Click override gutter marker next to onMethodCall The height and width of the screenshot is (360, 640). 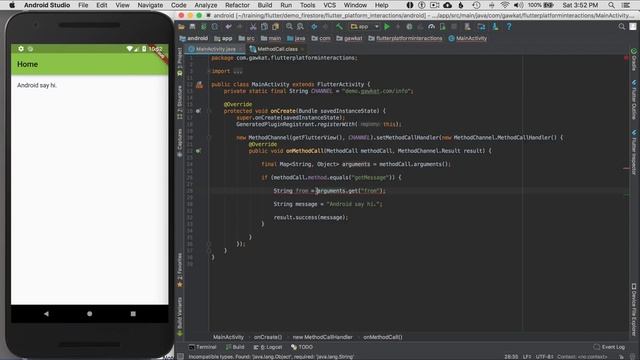point(198,151)
